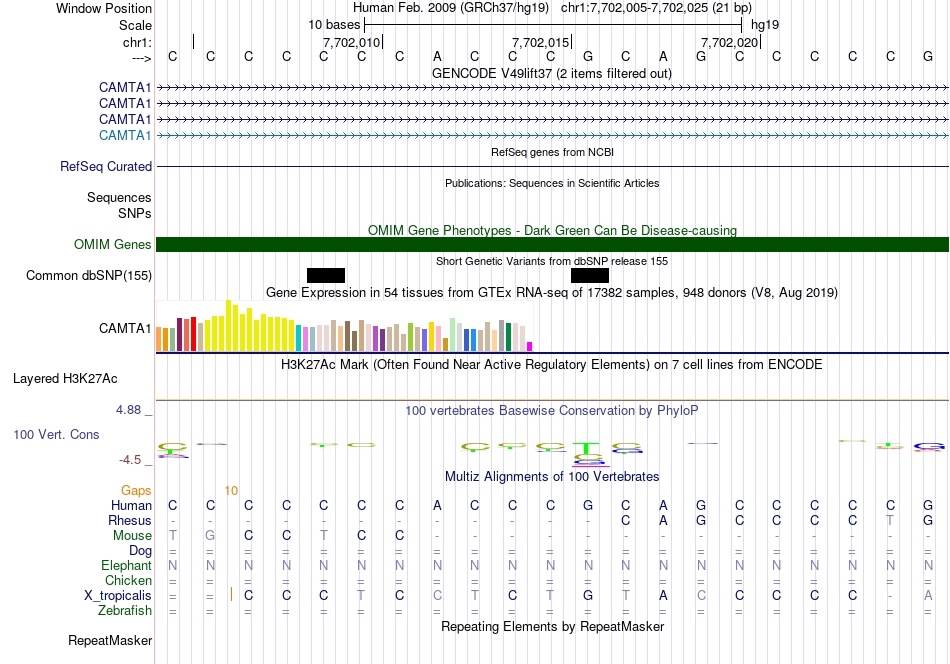Screen dimensions: 950x664
Task: Click the RepeatMasker track label
Action: click(110, 640)
